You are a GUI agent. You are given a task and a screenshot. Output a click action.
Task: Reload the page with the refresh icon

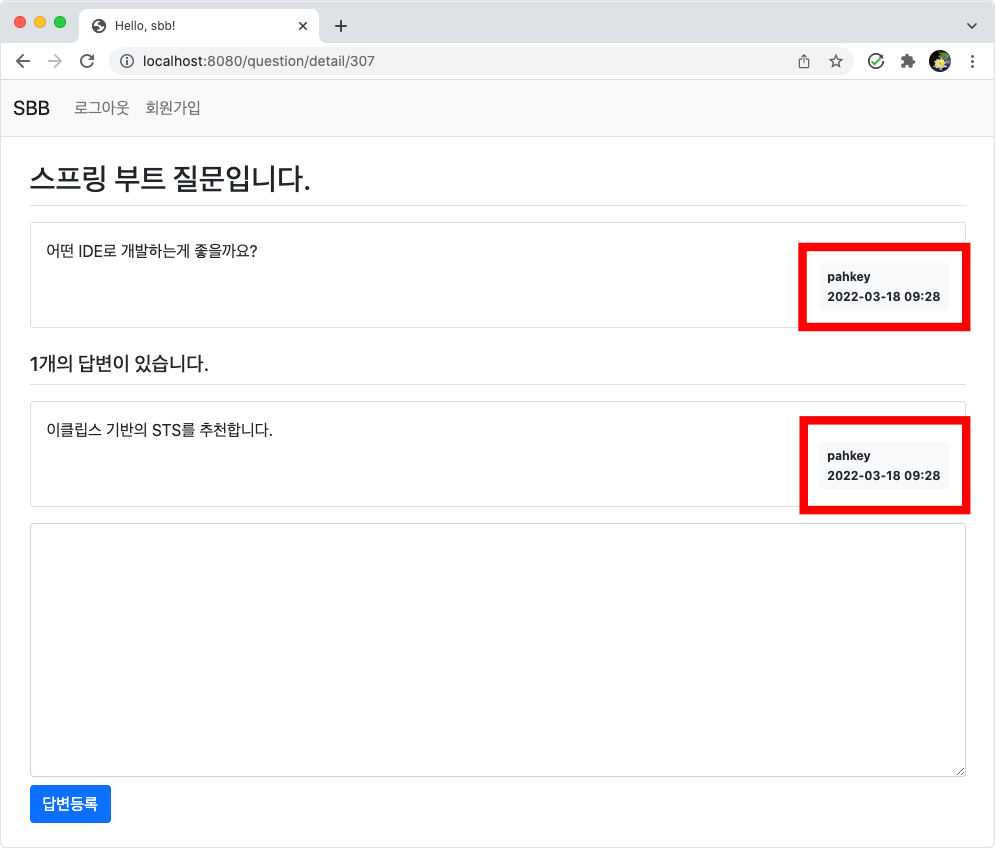(87, 61)
